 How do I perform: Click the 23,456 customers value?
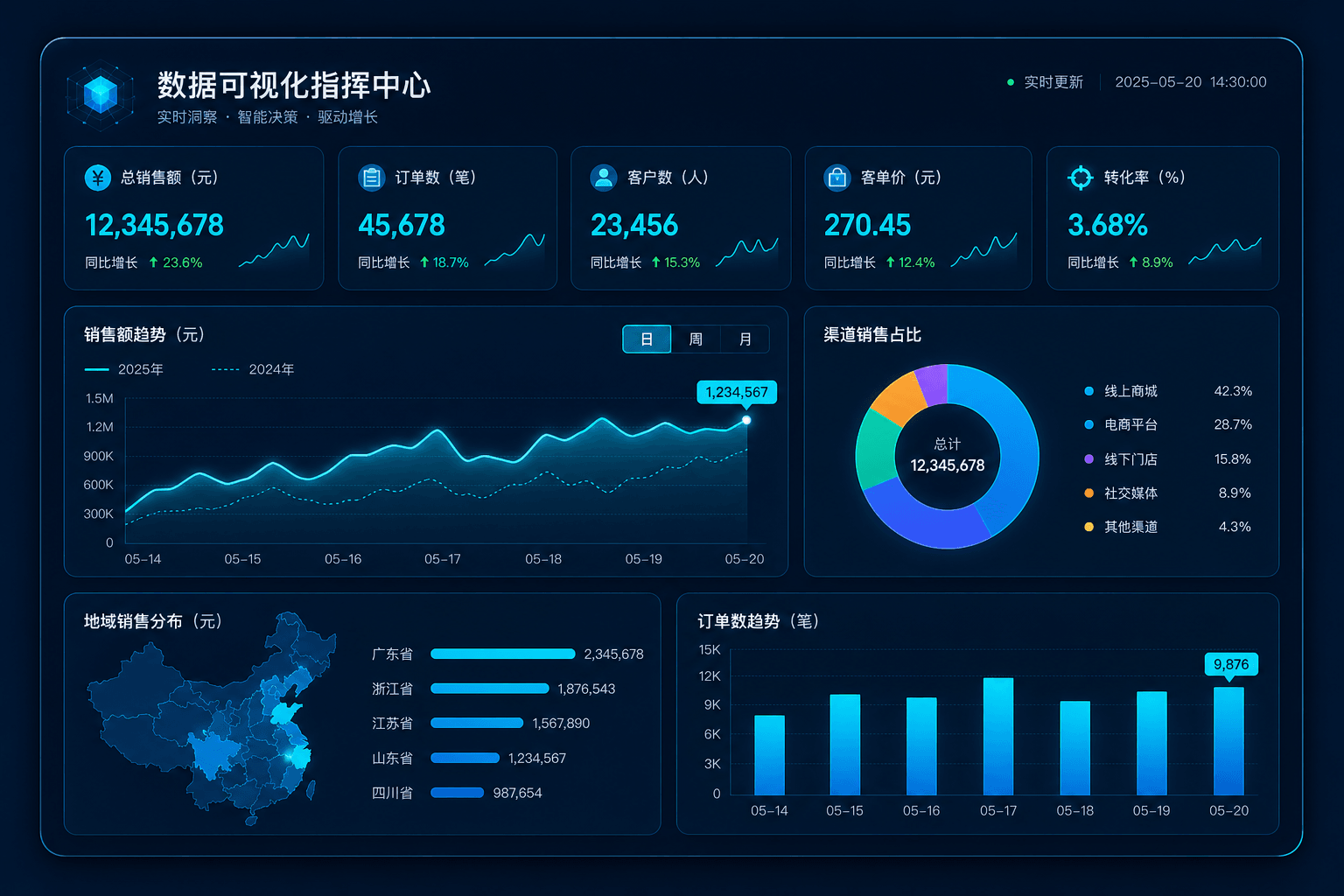pyautogui.click(x=634, y=226)
